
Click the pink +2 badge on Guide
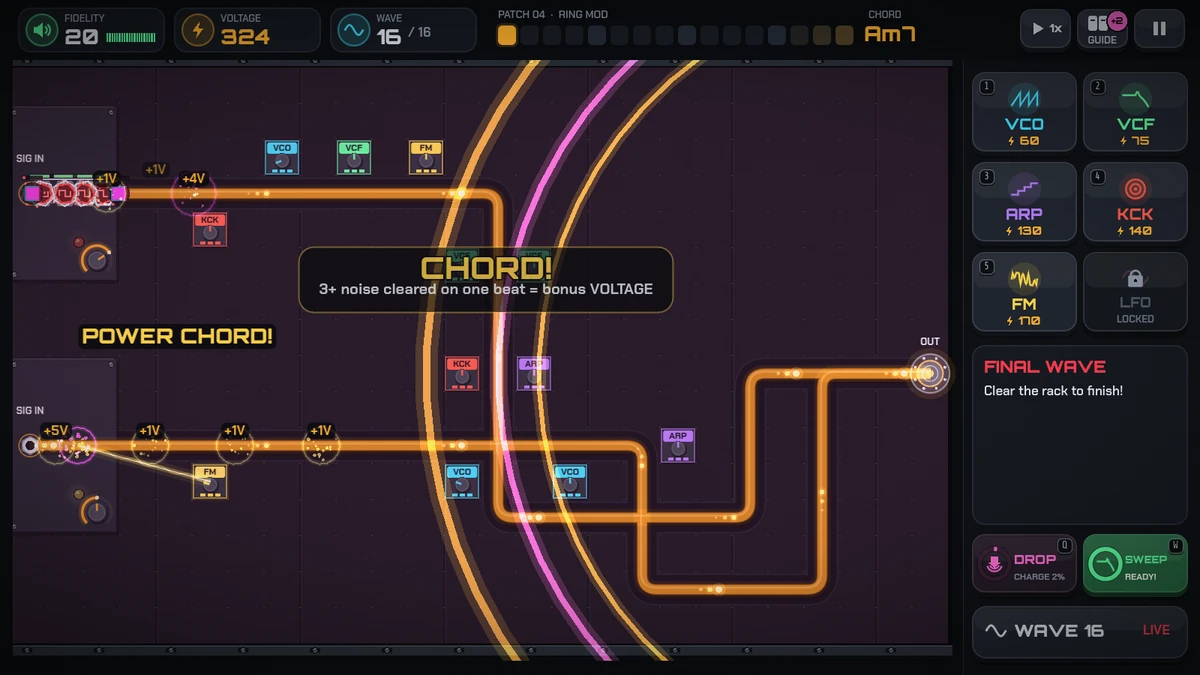pyautogui.click(x=1118, y=20)
